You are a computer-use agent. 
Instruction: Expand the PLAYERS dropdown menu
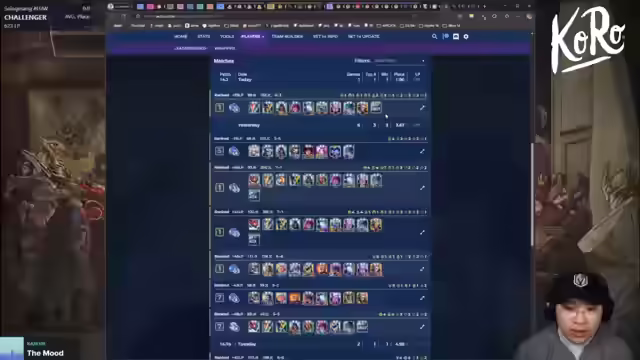click(252, 36)
